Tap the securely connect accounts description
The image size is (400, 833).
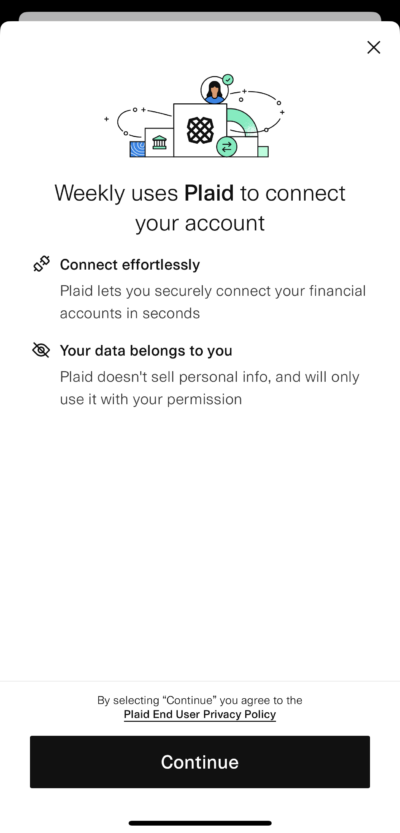click(x=212, y=302)
